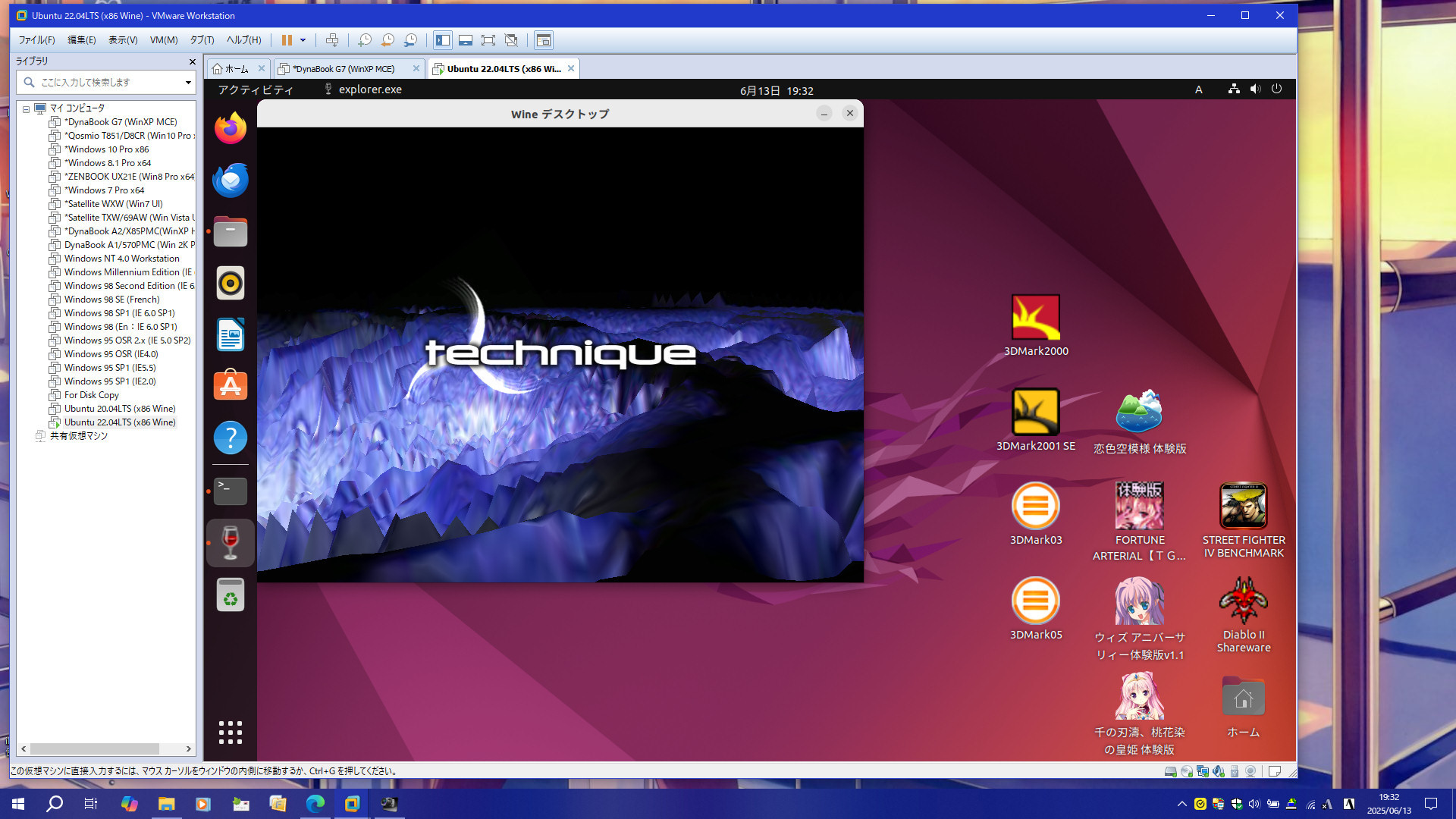1456x819 pixels.
Task: Click アクティビティ in the Ubuntu top bar
Action: [256, 89]
